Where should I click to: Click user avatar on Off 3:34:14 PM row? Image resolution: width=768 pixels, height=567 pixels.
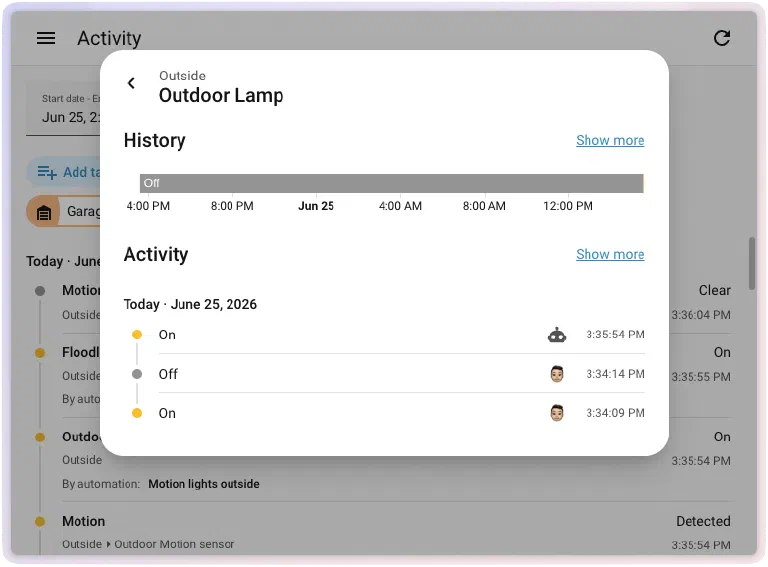pos(557,374)
